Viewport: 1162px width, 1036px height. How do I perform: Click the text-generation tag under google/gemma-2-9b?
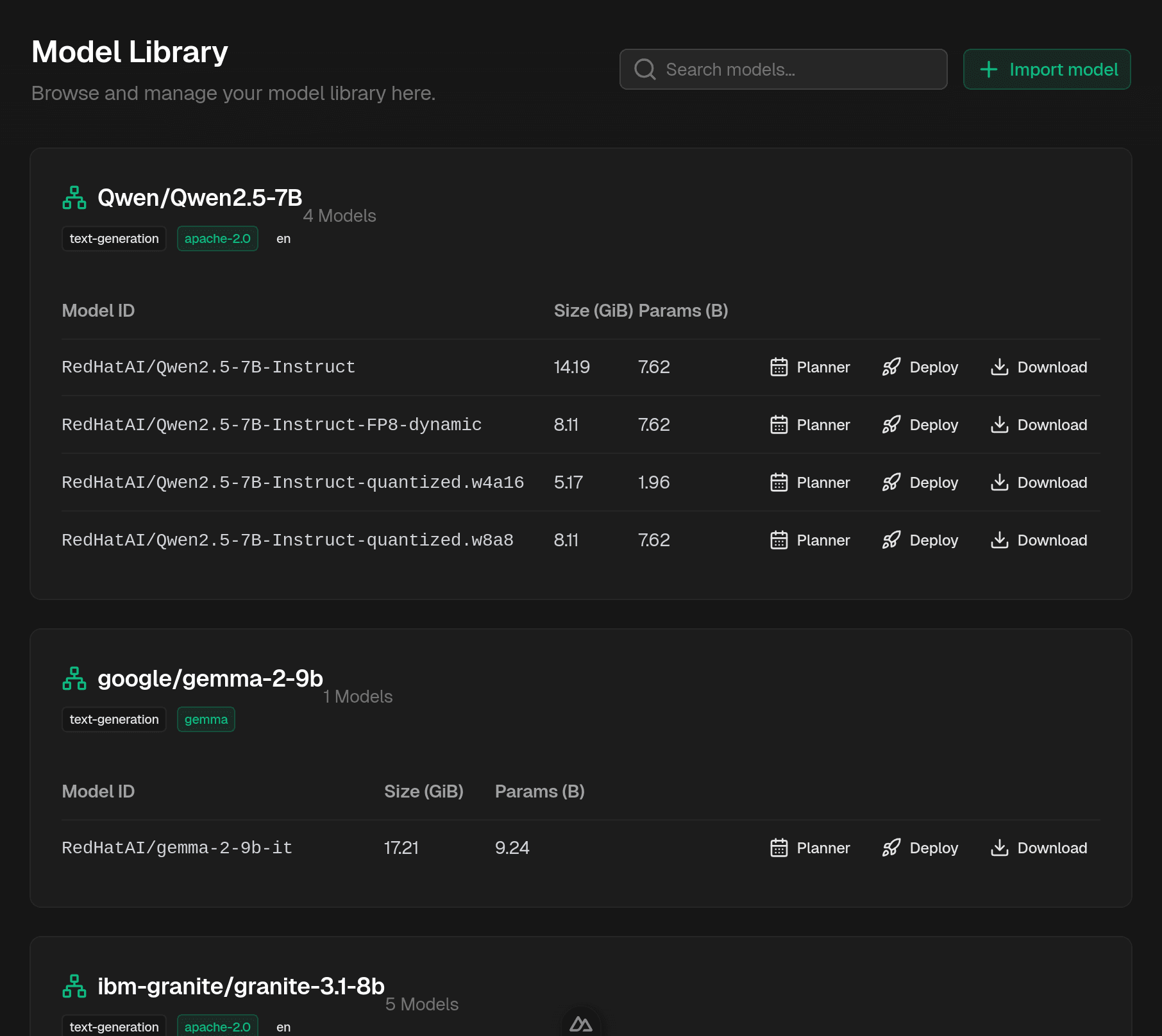pyautogui.click(x=114, y=719)
